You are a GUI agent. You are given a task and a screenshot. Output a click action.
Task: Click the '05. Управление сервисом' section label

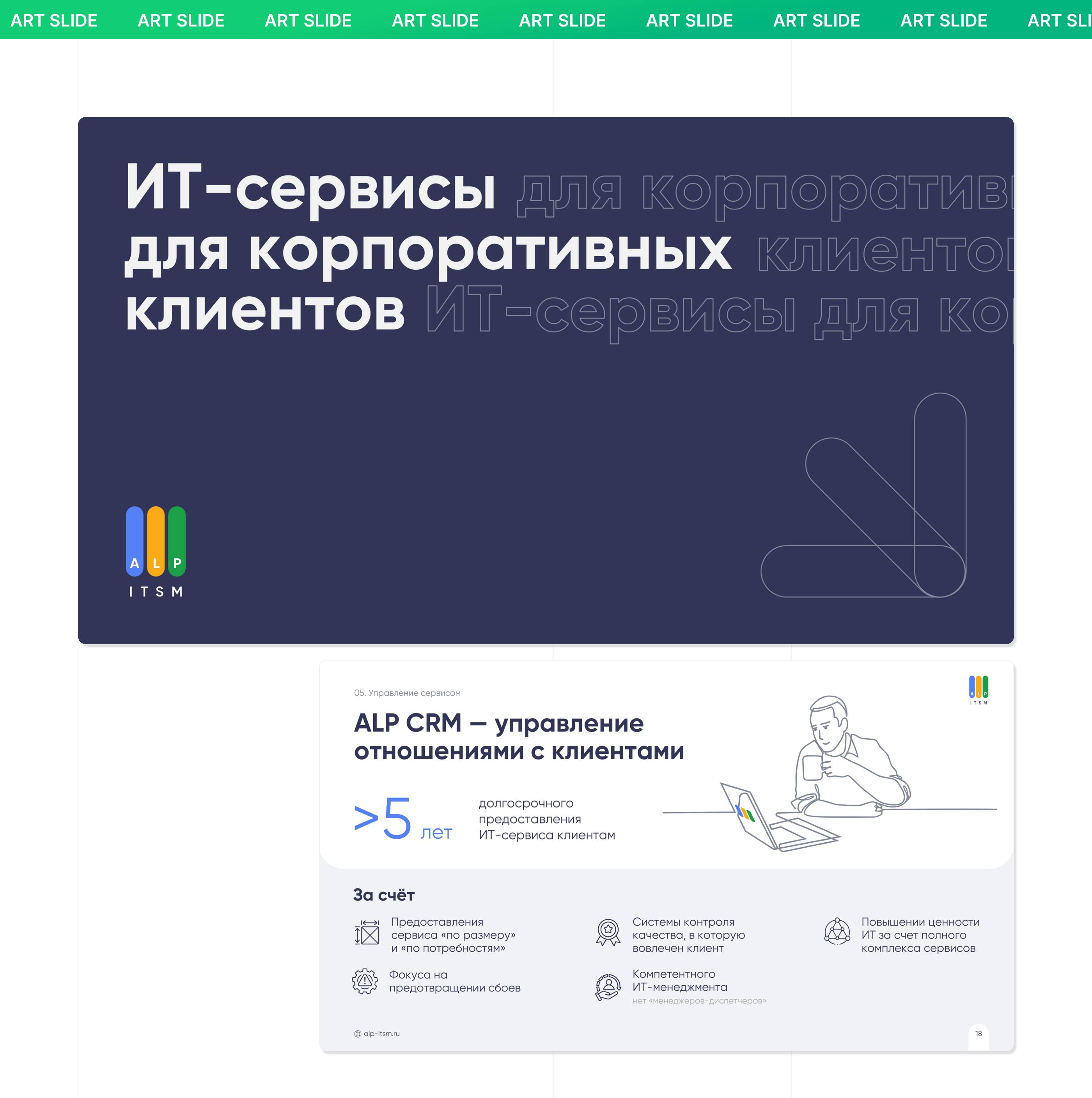click(407, 693)
